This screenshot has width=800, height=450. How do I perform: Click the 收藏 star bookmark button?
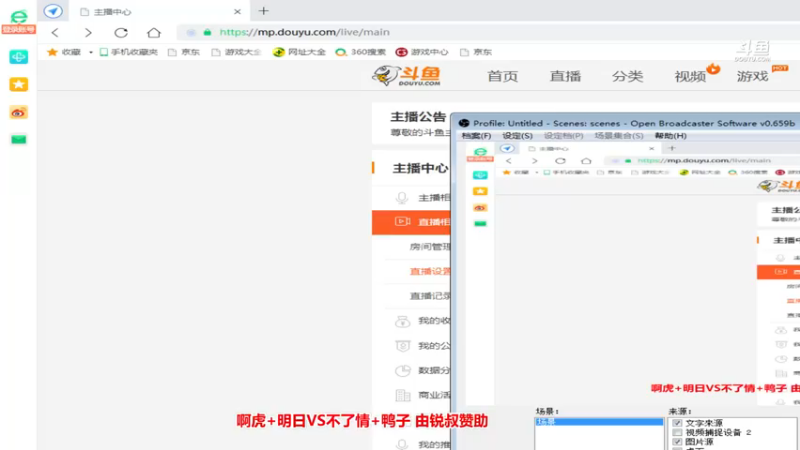coord(64,52)
